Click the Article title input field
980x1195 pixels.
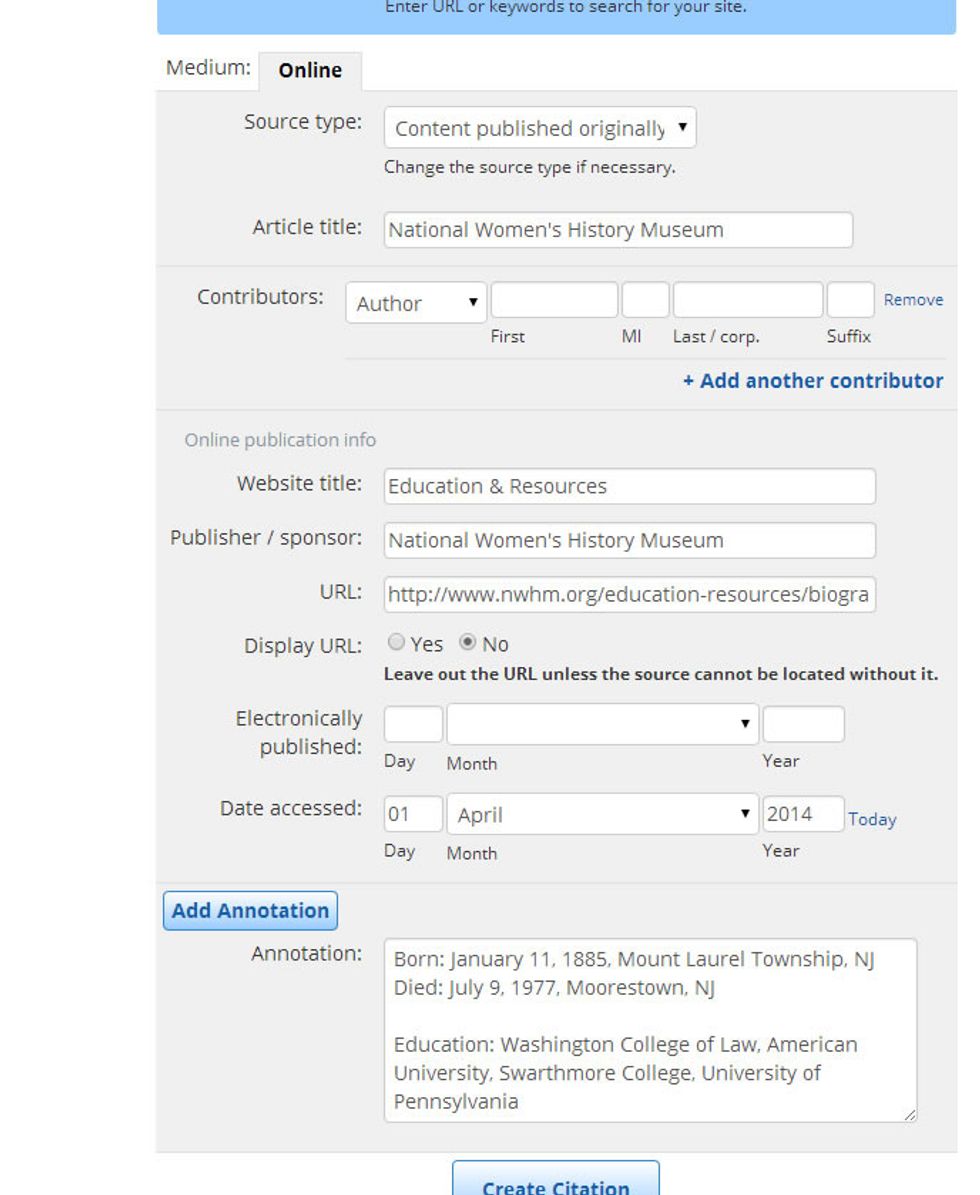pyautogui.click(x=617, y=229)
